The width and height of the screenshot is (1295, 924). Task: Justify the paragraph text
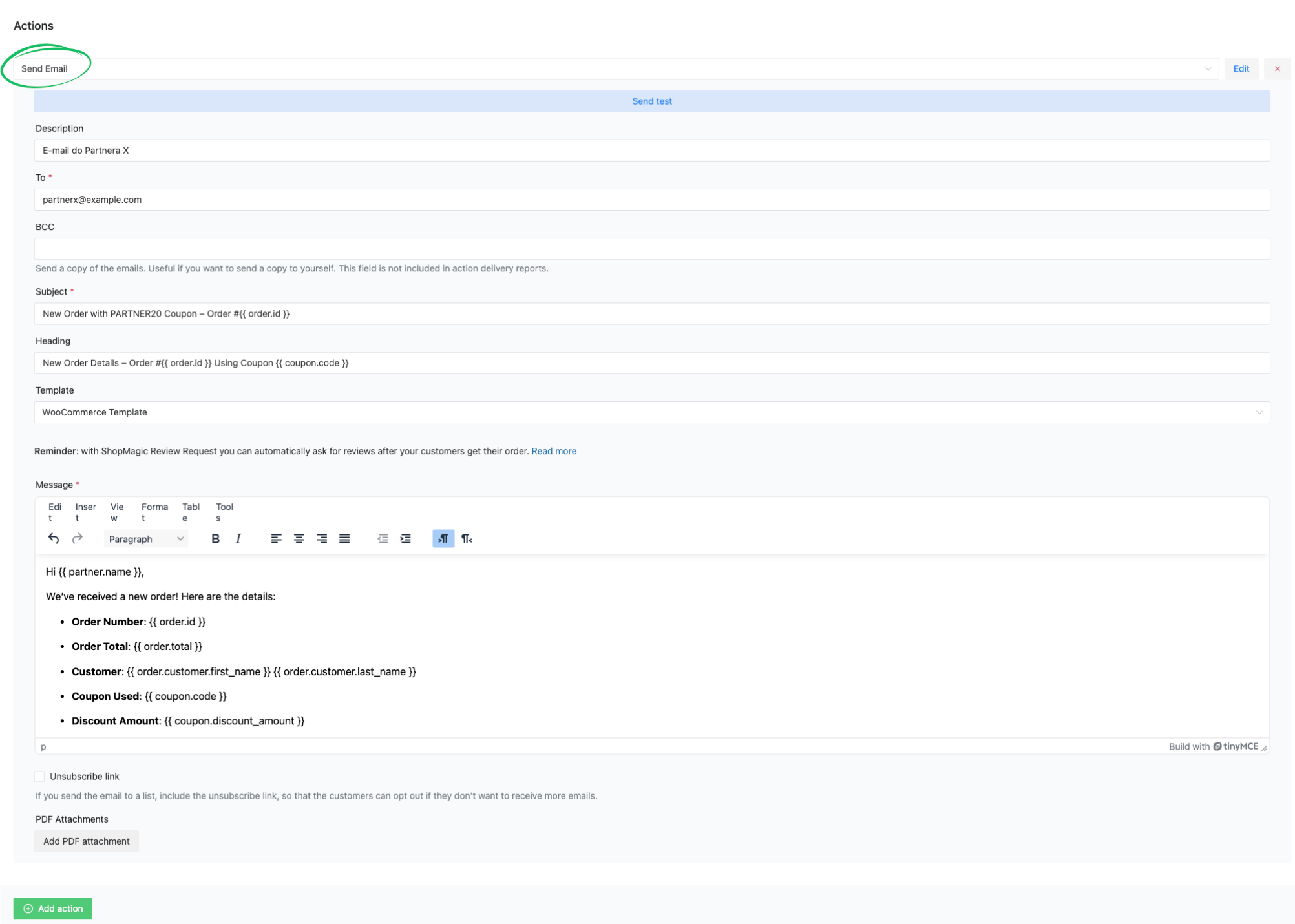pos(344,538)
